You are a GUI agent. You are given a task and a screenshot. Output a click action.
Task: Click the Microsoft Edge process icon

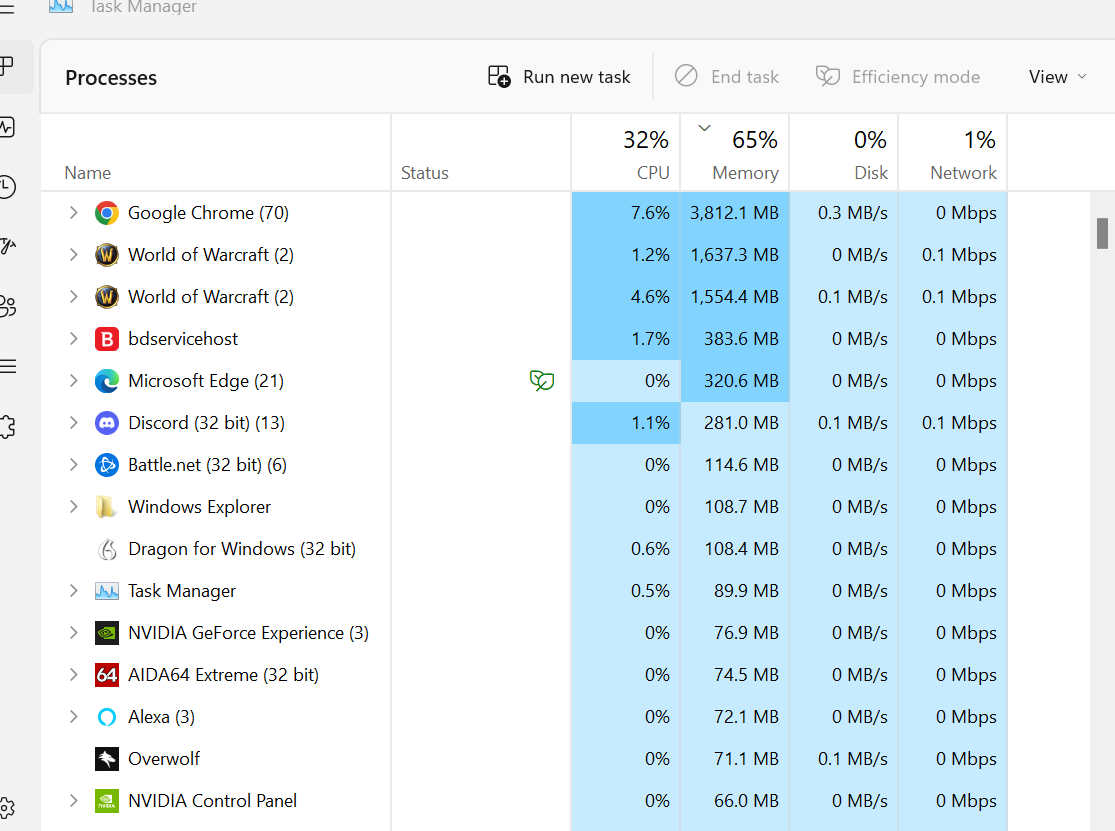[107, 381]
